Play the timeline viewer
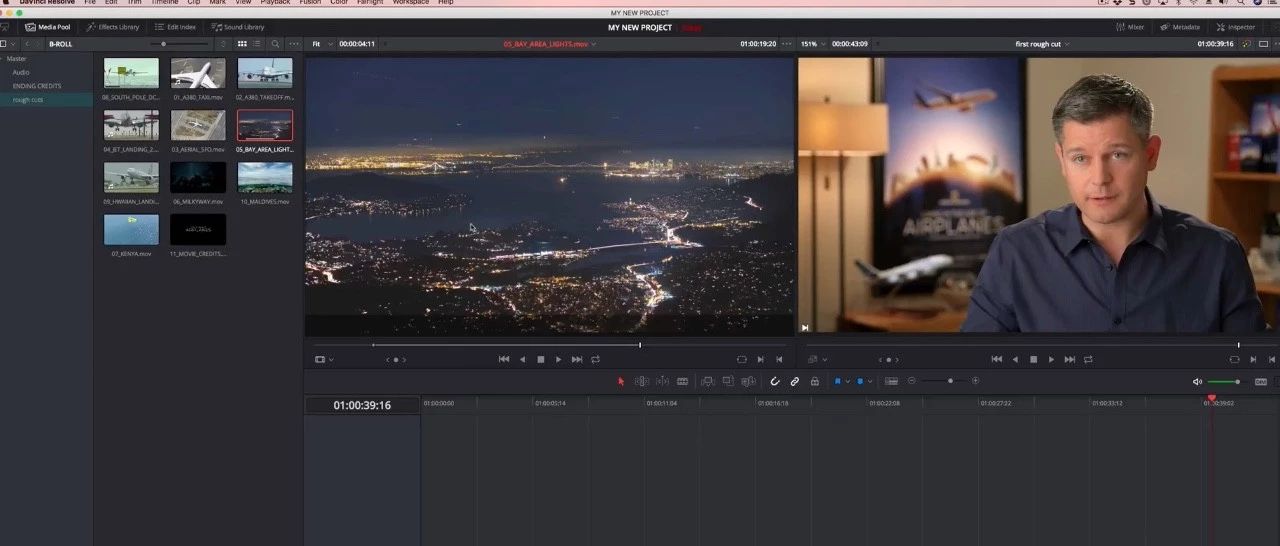The width and height of the screenshot is (1280, 546). [x=1051, y=359]
